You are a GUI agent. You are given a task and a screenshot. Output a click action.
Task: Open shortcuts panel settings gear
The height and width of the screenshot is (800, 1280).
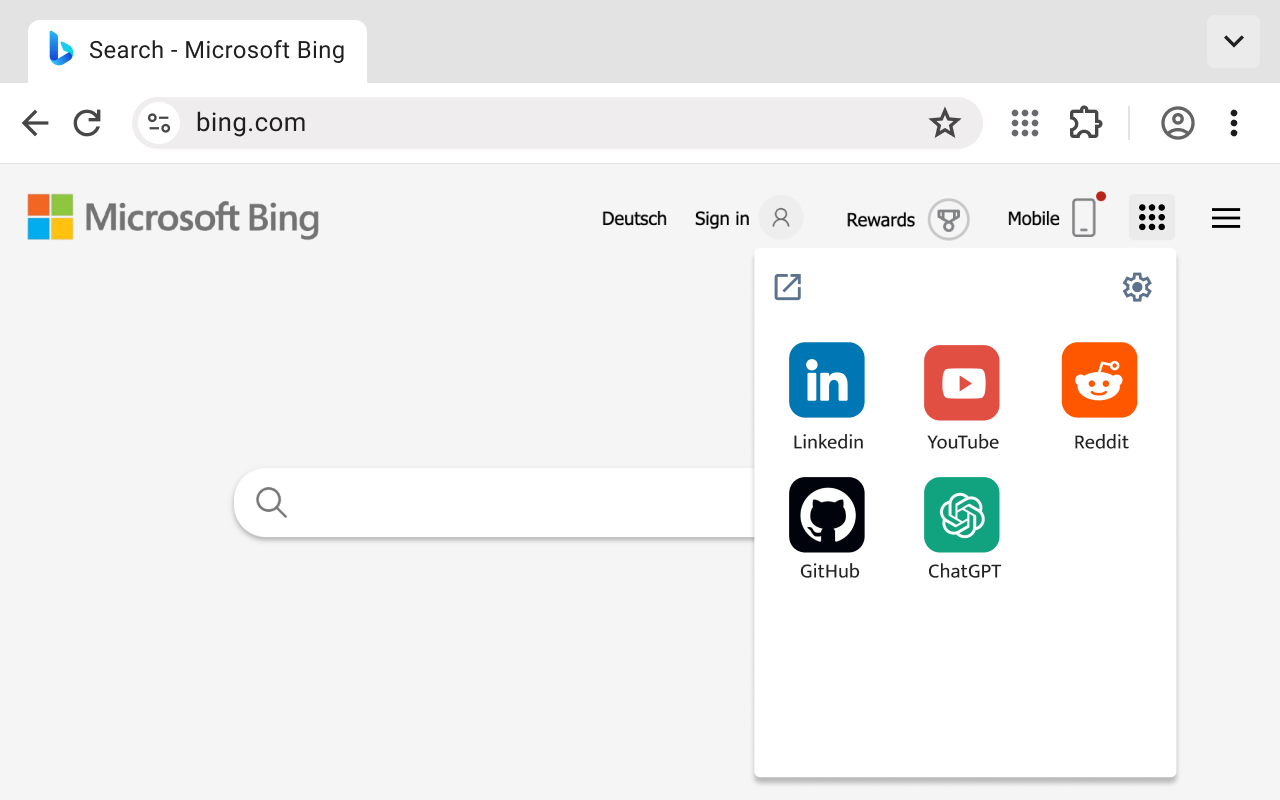pyautogui.click(x=1137, y=287)
